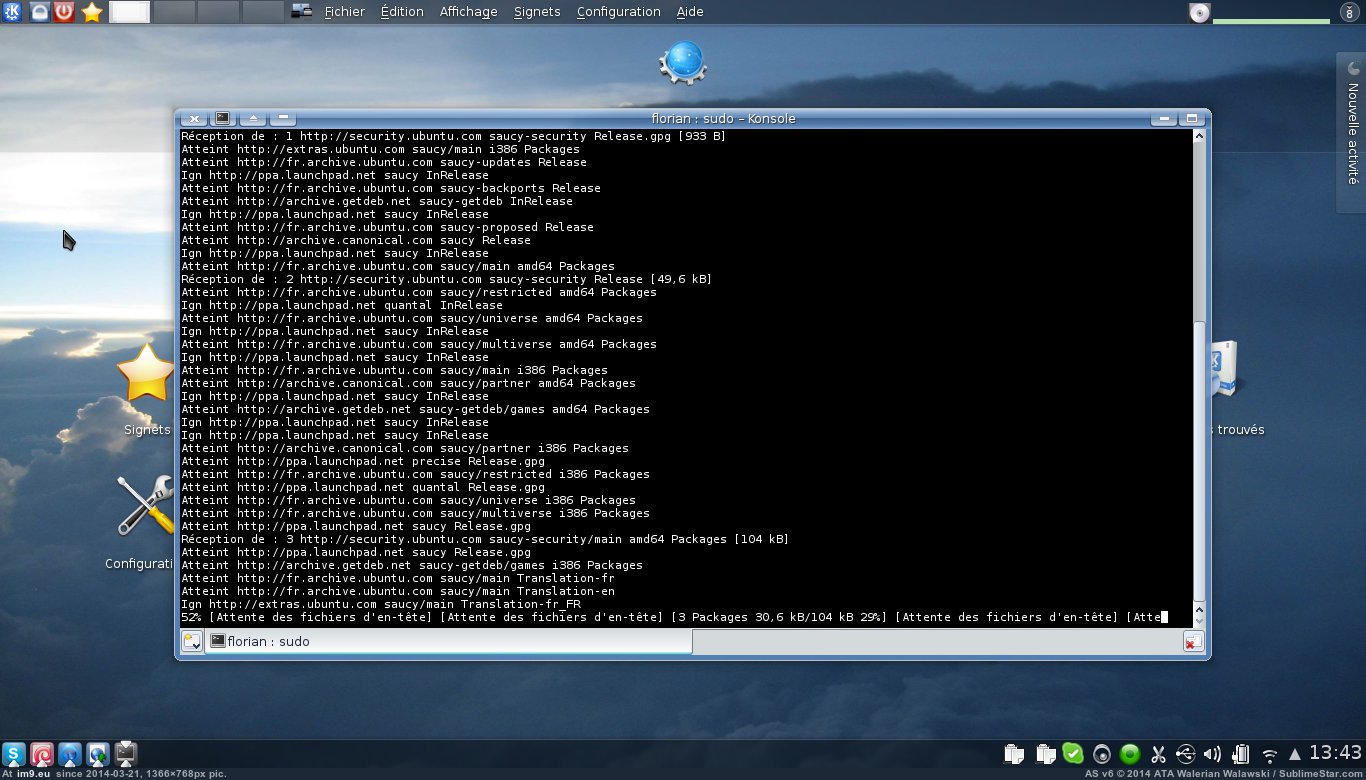Open the Skype icon in the taskbar
Screen dimensions: 1366x780
pos(14,754)
